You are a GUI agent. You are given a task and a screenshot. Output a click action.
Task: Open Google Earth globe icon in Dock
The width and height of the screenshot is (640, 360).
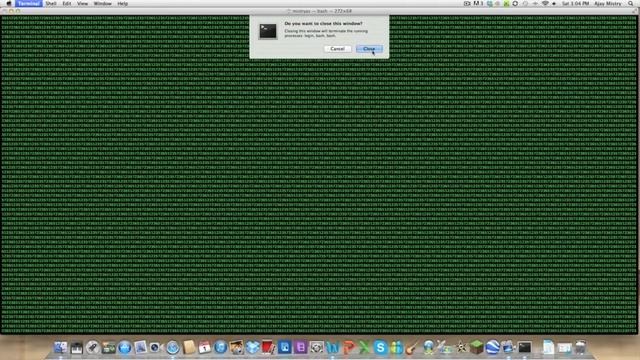[492, 347]
